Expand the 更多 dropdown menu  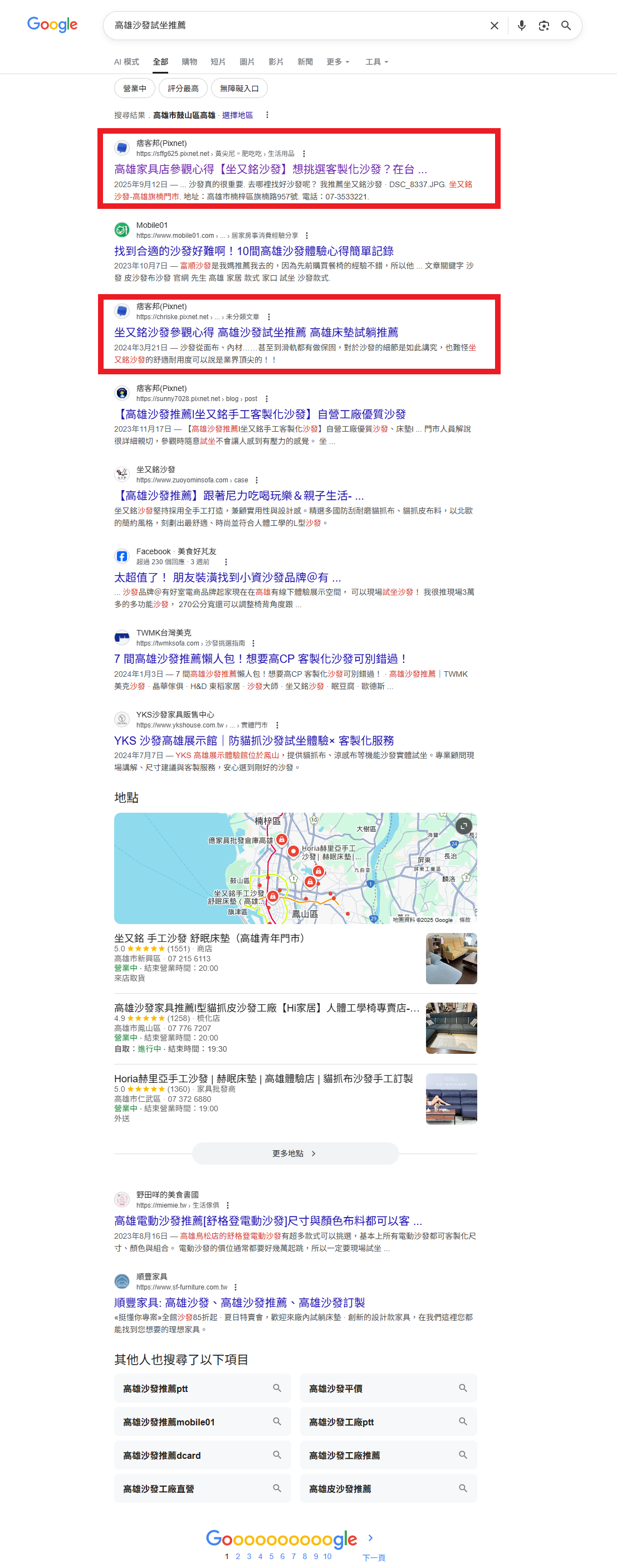337,62
